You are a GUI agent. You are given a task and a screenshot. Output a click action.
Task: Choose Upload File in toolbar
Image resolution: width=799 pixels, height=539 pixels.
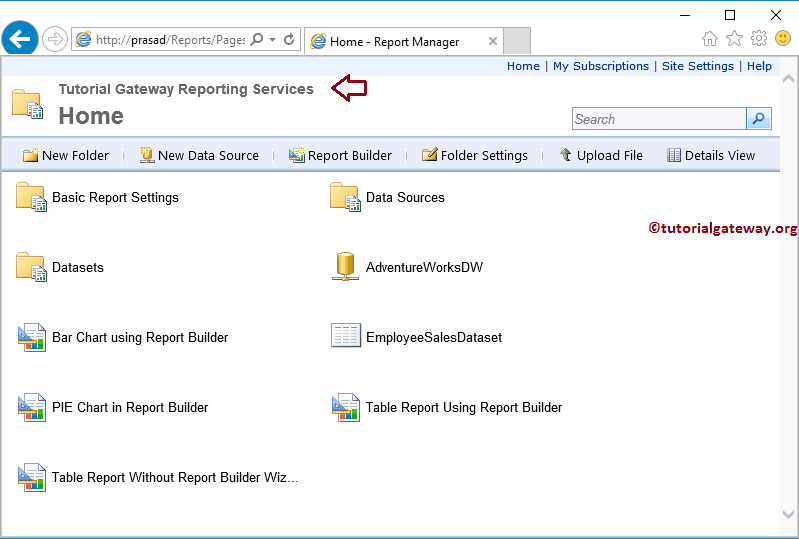coord(609,155)
